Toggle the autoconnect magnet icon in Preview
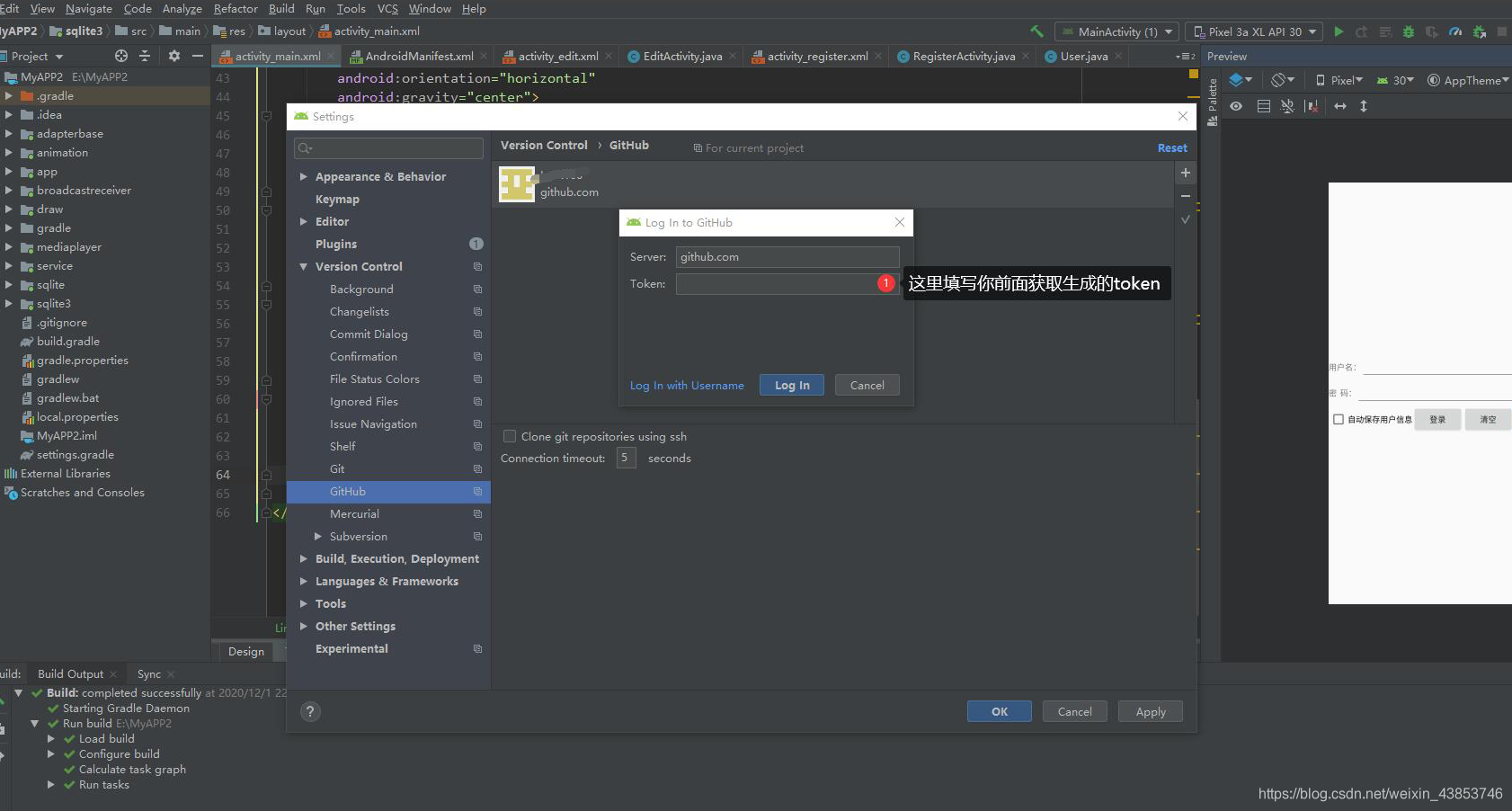Viewport: 1512px width, 811px height. [x=1287, y=106]
